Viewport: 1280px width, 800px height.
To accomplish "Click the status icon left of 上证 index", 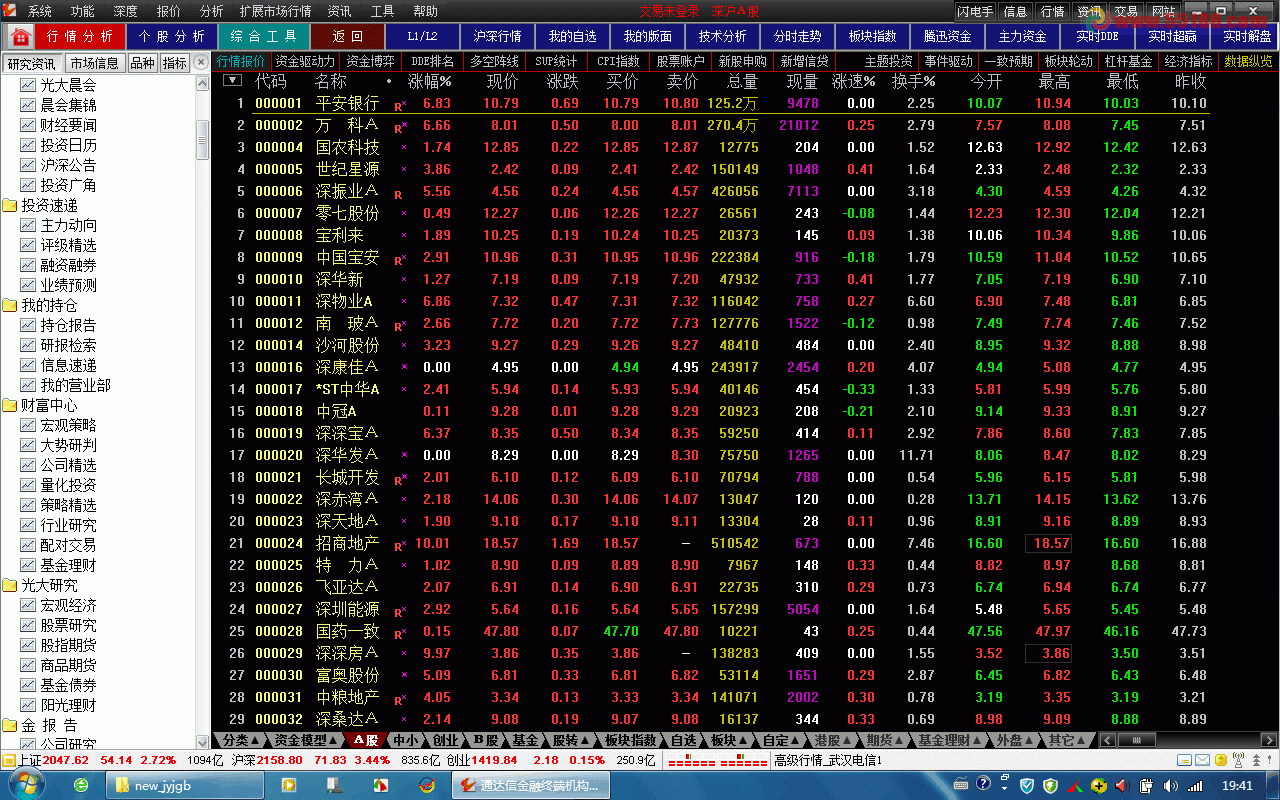I will (9, 760).
